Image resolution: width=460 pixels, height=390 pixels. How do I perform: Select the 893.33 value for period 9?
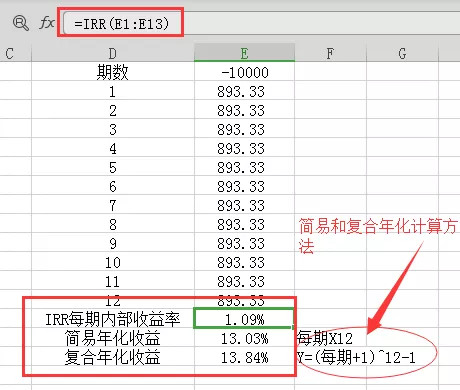pyautogui.click(x=244, y=243)
